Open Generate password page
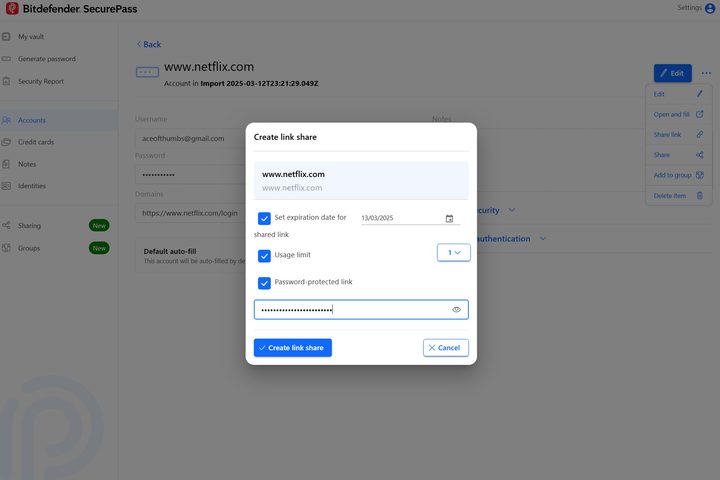This screenshot has height=480, width=720. 47,59
